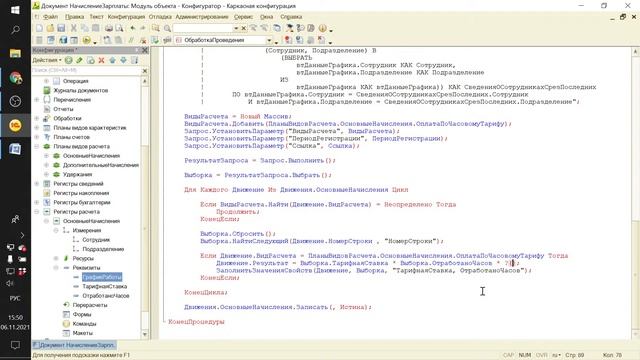Expand the Планы счетов tree node

click(36, 137)
